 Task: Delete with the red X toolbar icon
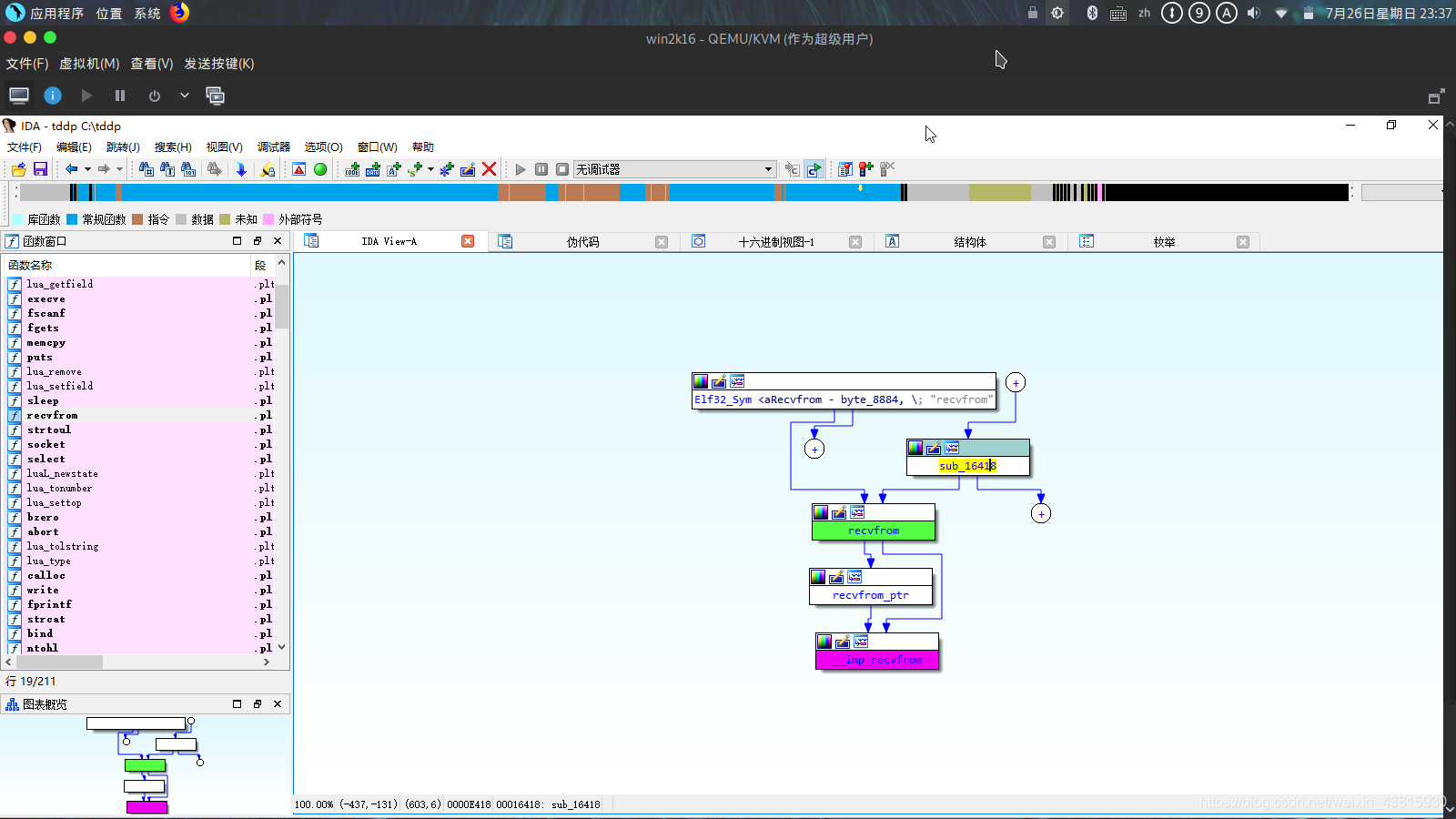coord(489,169)
